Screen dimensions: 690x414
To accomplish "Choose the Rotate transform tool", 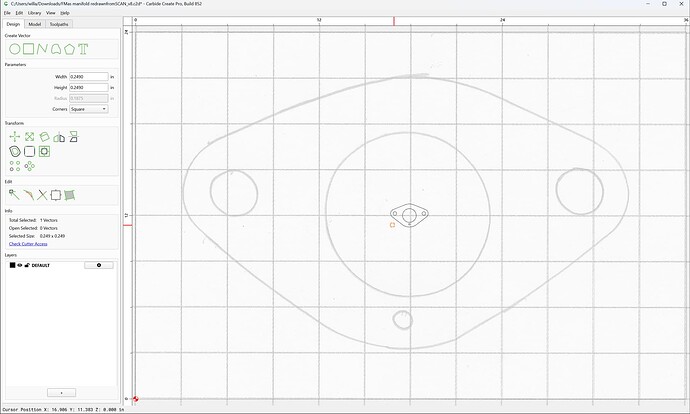I will [44, 137].
